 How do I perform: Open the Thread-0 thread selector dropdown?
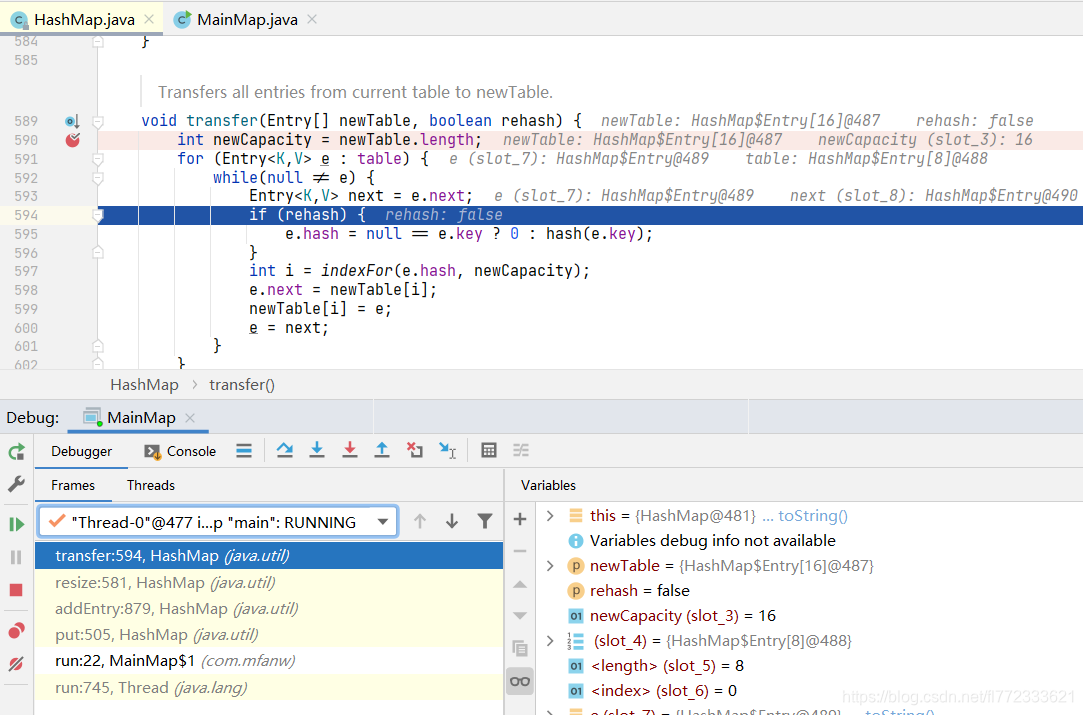pos(218,522)
